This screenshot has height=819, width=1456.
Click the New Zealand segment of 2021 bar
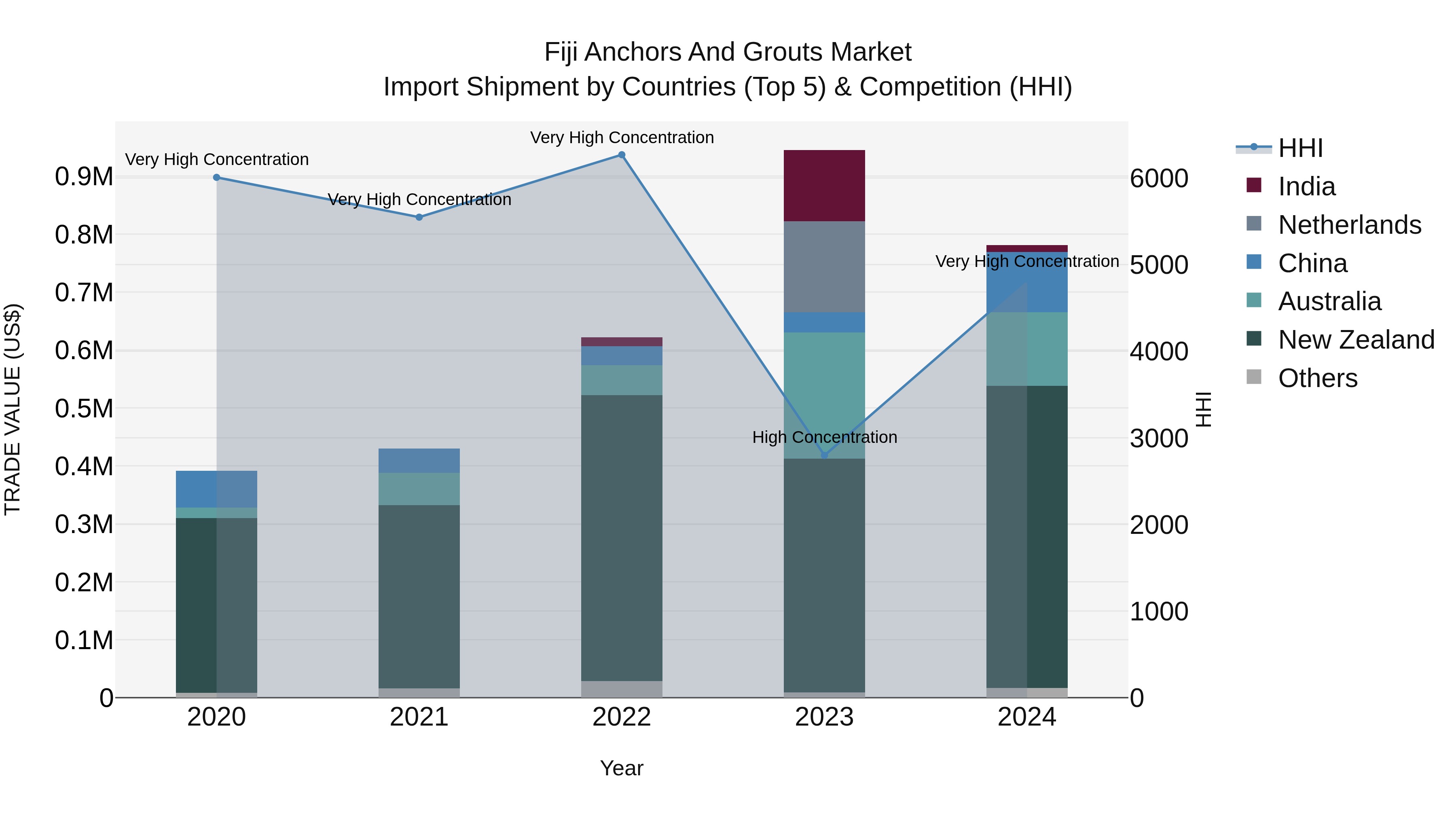(x=419, y=597)
